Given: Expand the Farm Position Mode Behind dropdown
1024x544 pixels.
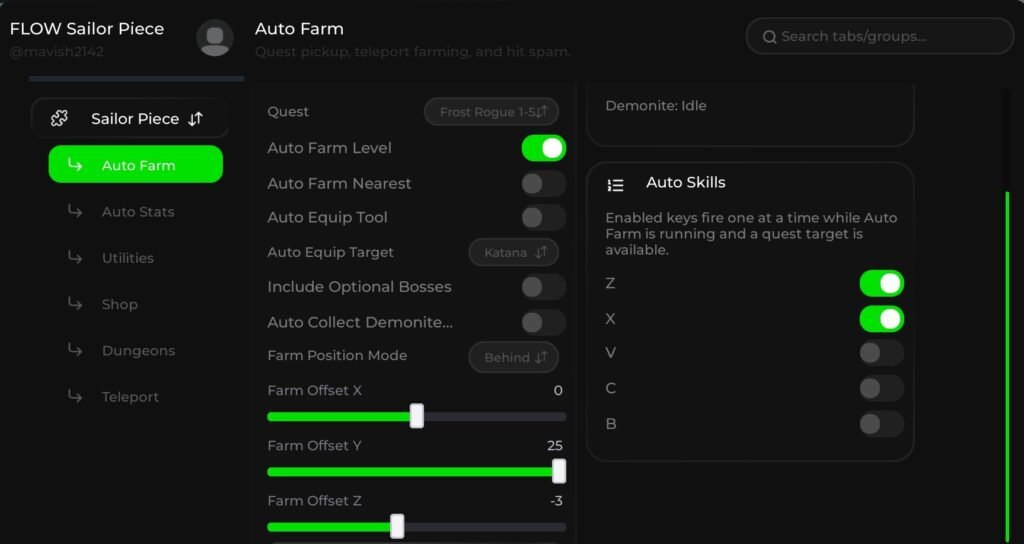Looking at the screenshot, I should (513, 357).
